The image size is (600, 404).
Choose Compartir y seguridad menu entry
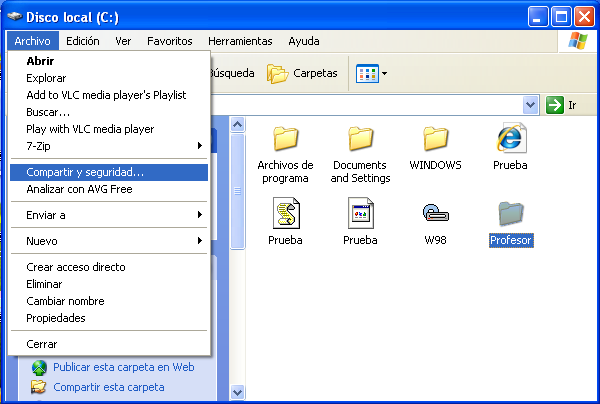(85, 172)
